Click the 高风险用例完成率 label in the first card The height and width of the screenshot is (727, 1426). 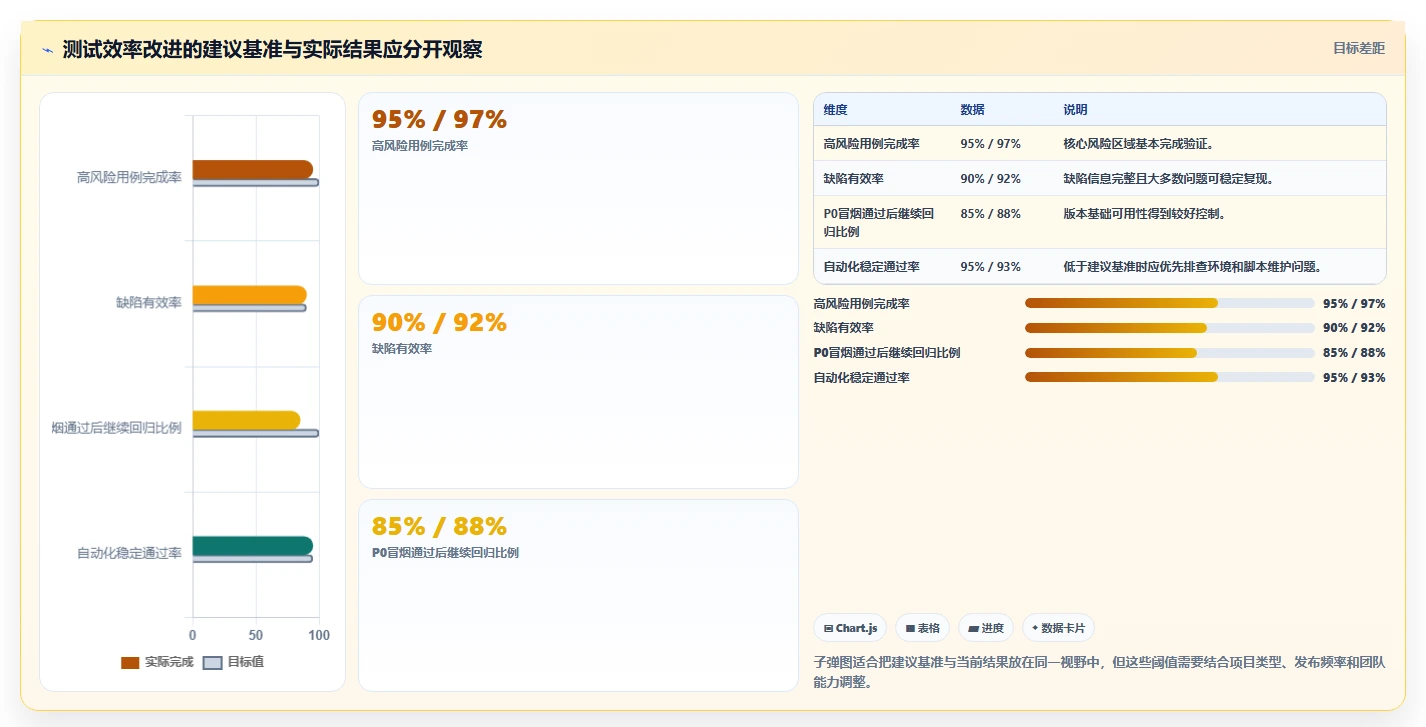tap(419, 146)
